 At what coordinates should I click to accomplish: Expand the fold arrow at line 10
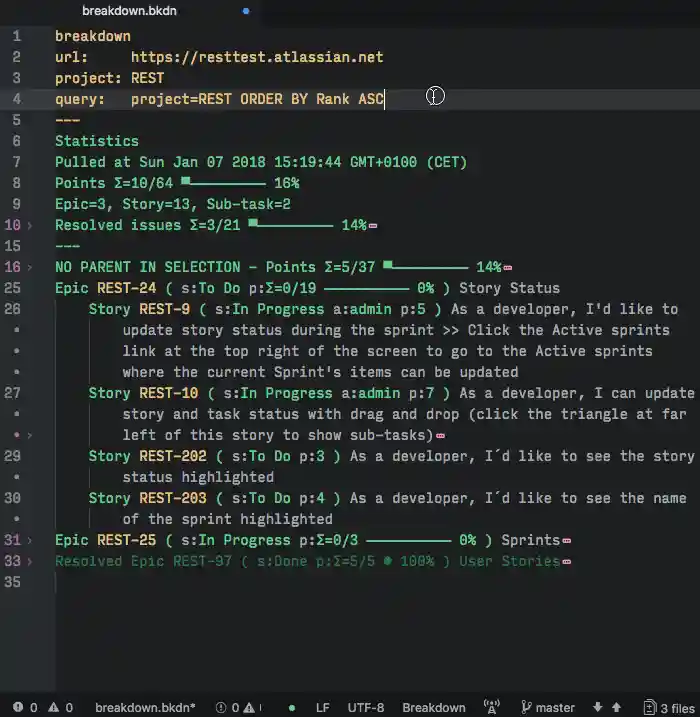click(x=30, y=225)
